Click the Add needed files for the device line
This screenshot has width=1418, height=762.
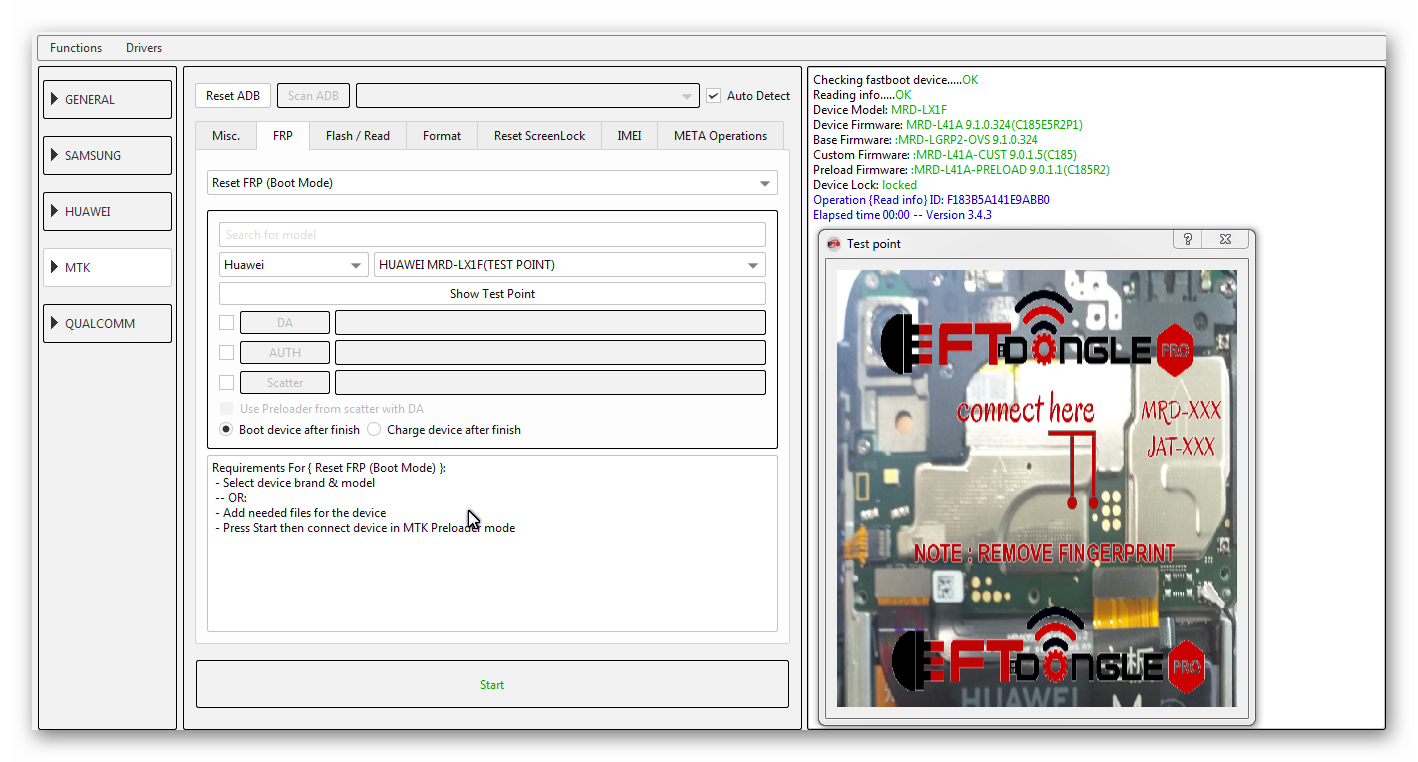pos(301,513)
